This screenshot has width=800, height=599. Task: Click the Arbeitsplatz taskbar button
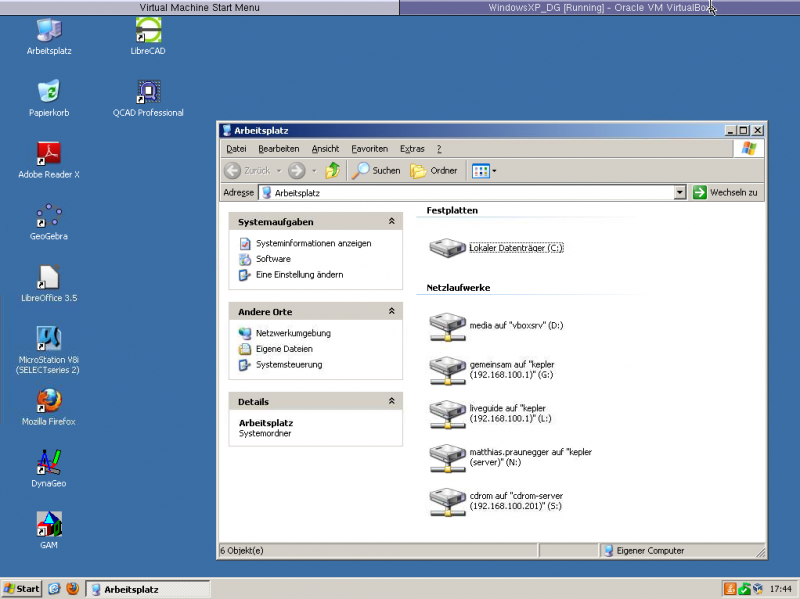click(x=147, y=589)
